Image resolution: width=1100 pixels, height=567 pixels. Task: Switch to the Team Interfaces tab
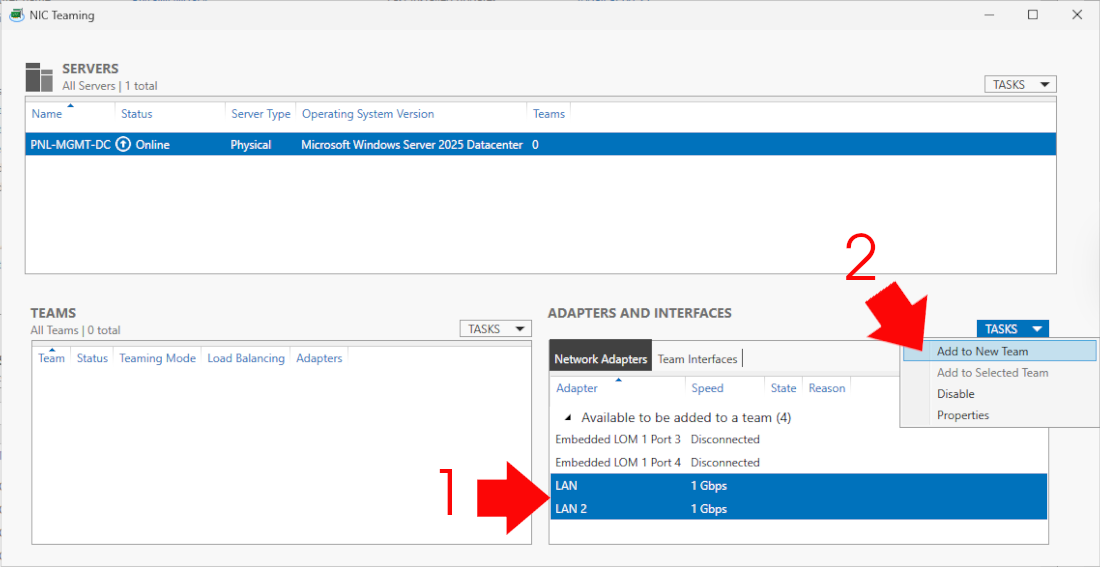(697, 359)
